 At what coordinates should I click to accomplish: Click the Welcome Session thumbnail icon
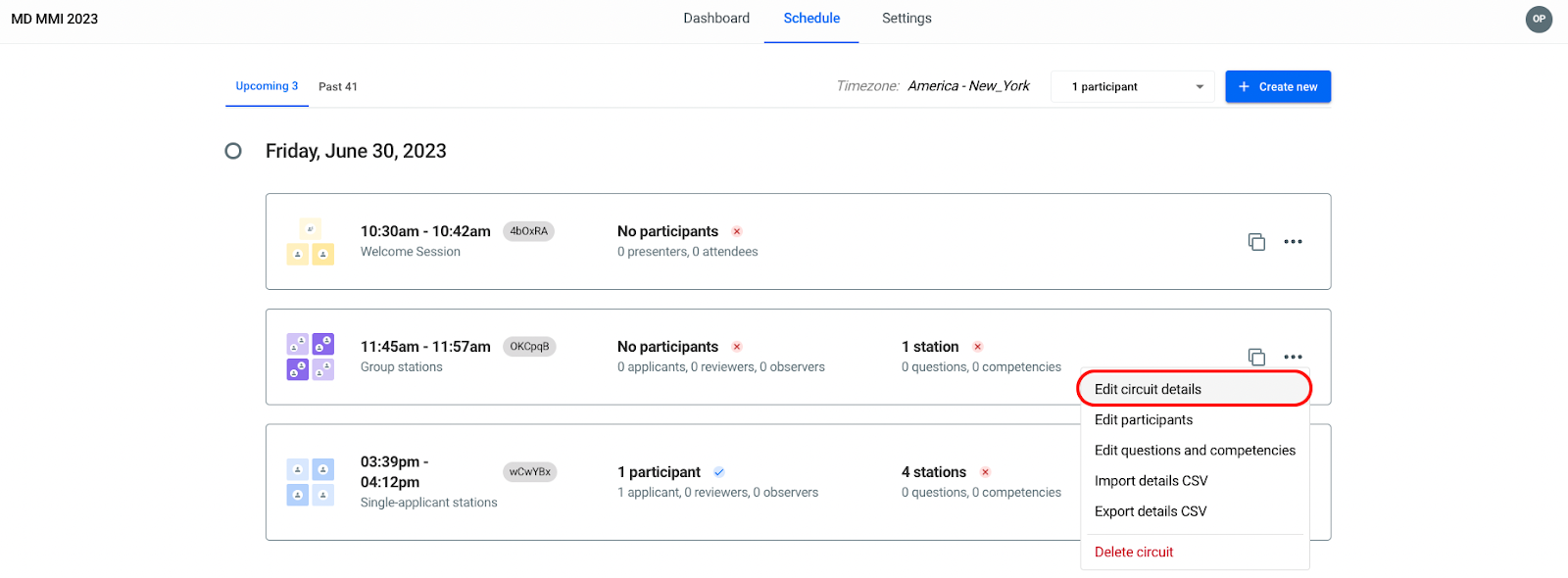[x=310, y=242]
